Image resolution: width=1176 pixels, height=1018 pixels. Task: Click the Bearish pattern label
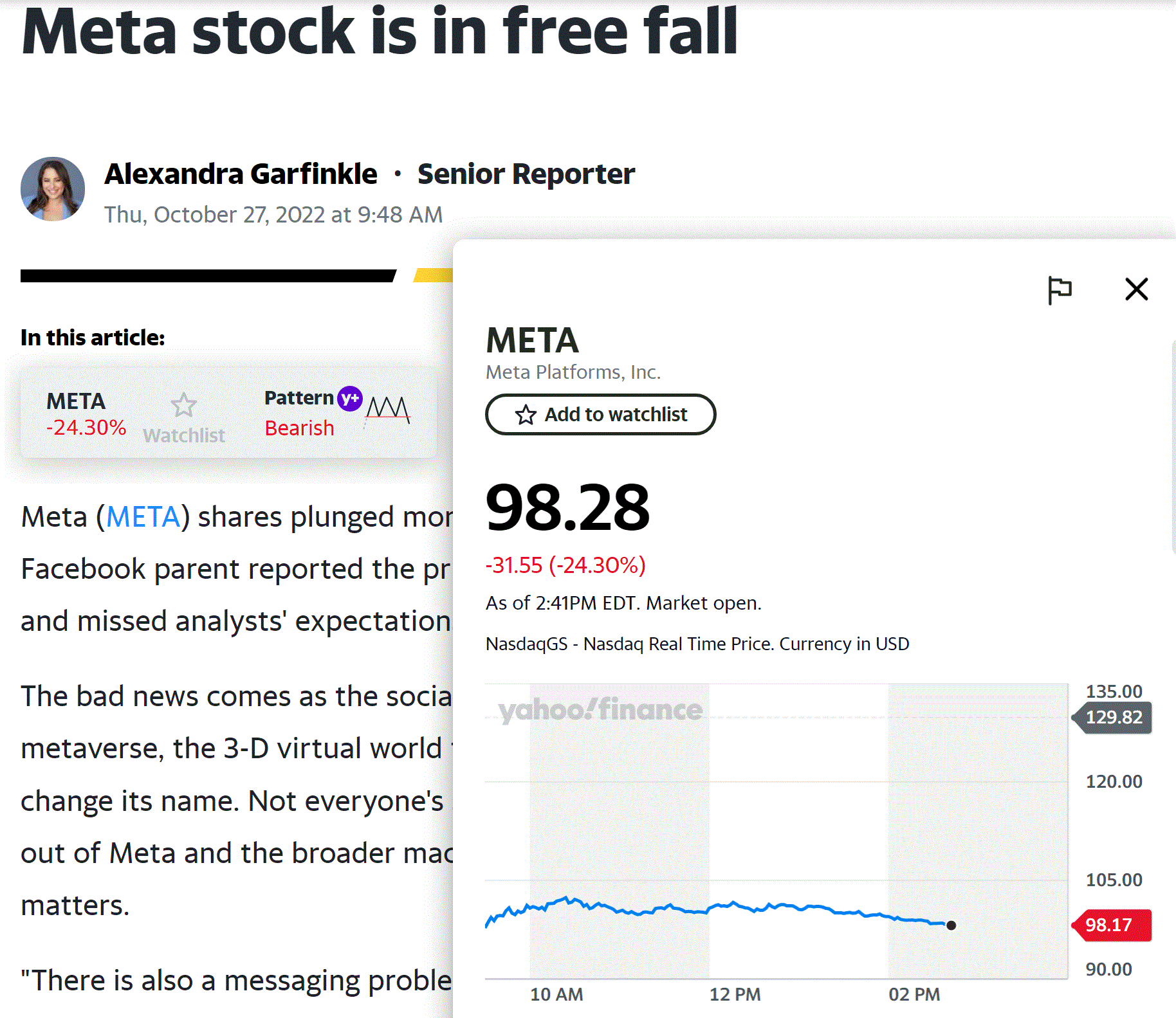coord(299,428)
